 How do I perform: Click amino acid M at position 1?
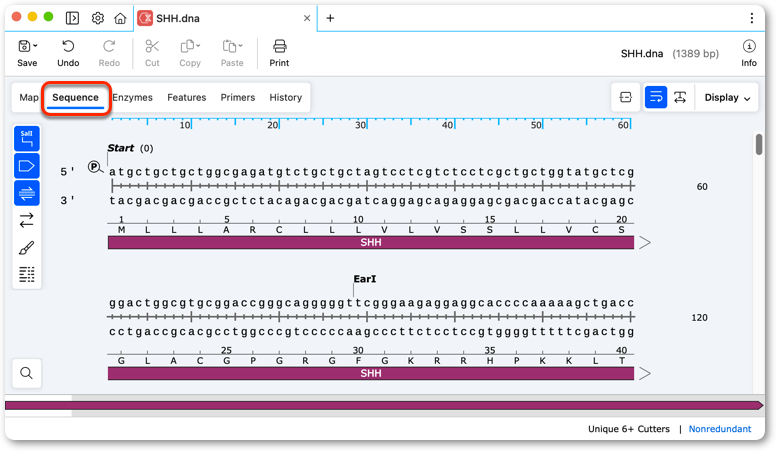[121, 230]
